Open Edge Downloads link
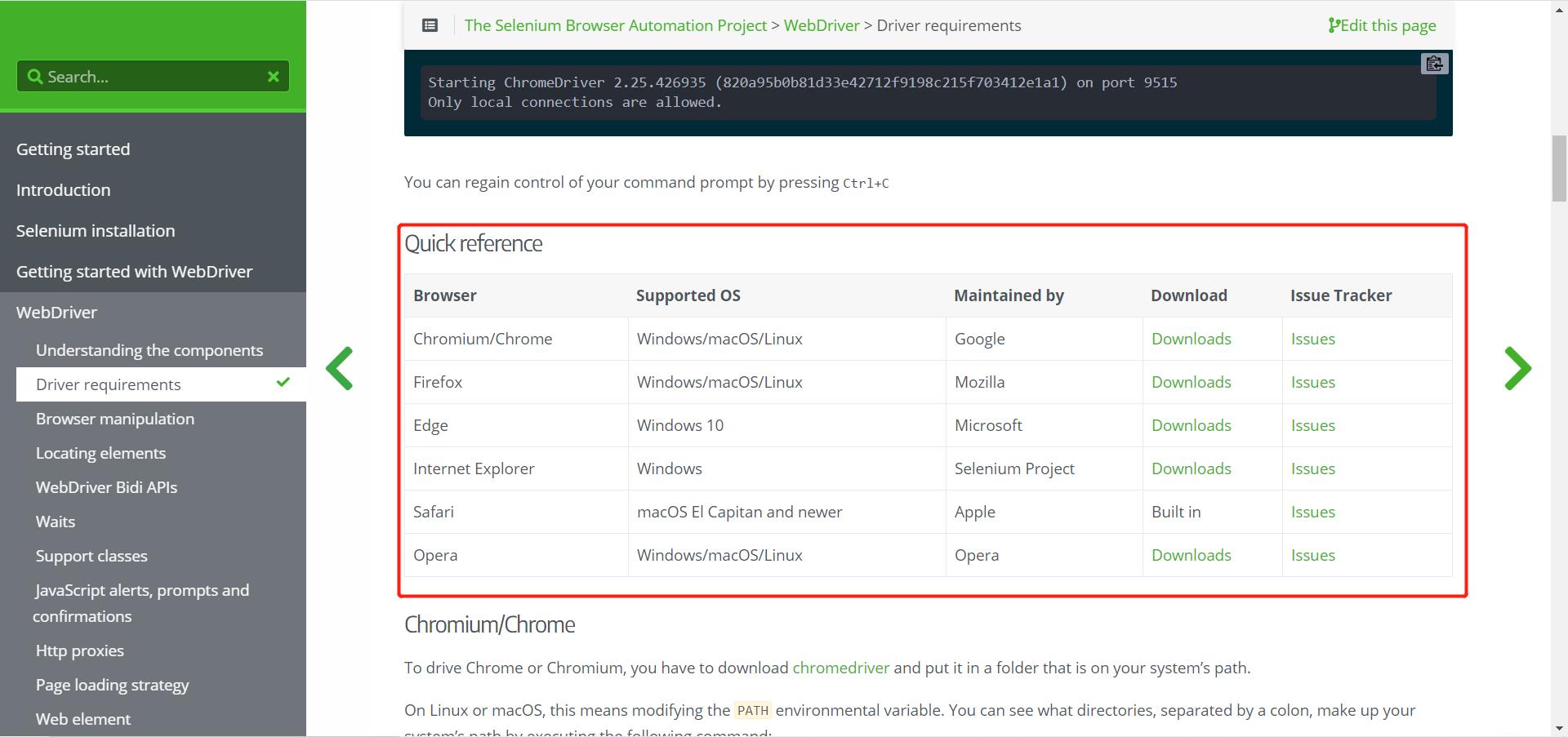1568x737 pixels. tap(1192, 425)
